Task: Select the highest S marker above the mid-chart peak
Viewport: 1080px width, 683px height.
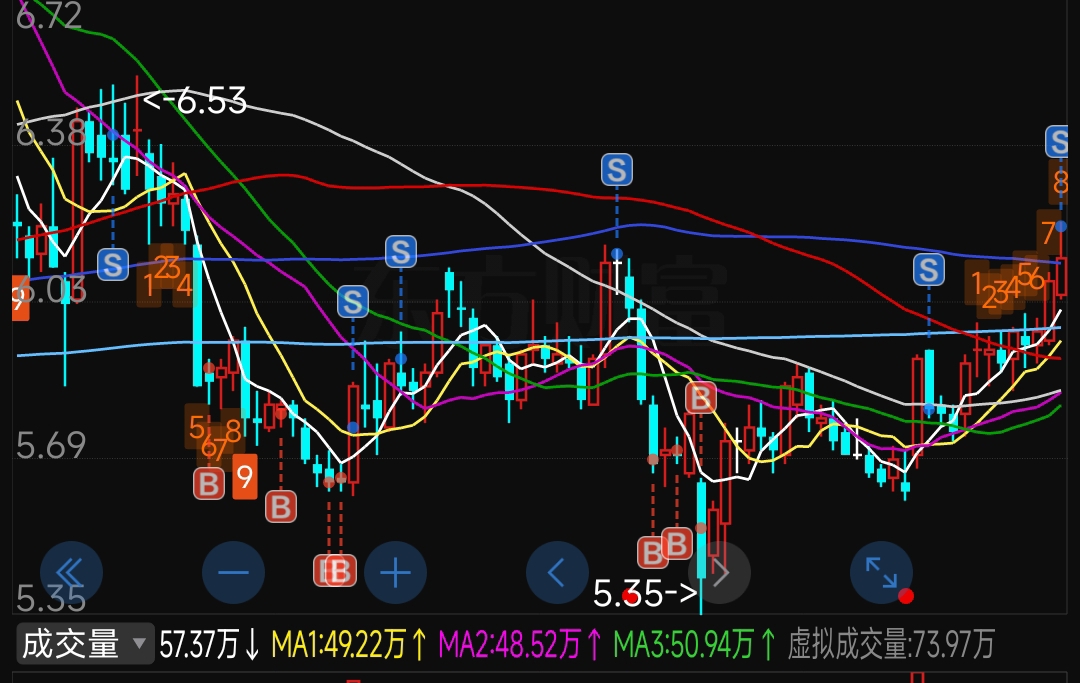Action: coord(616,169)
